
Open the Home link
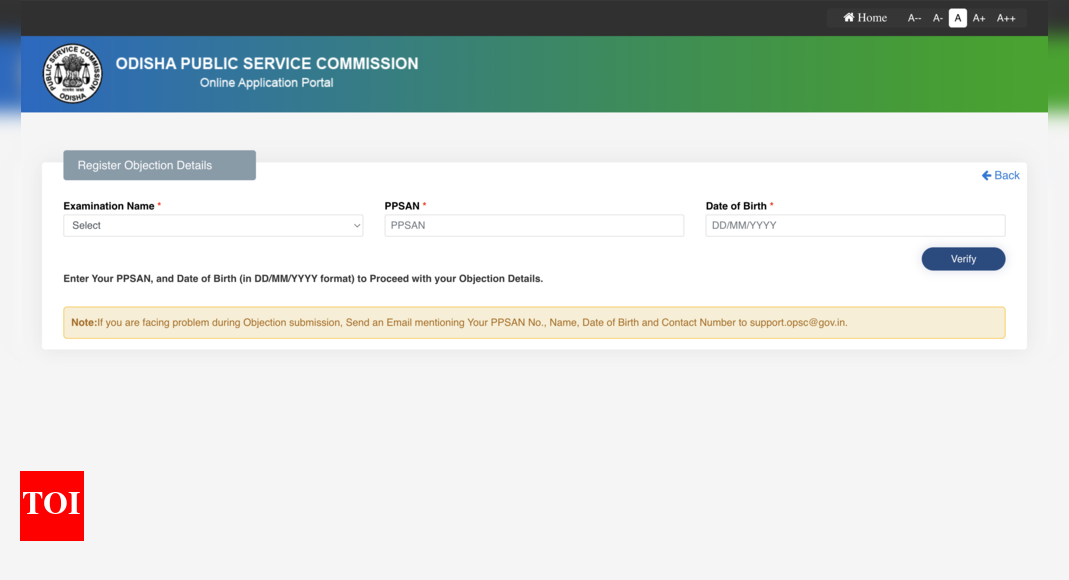(x=865, y=18)
